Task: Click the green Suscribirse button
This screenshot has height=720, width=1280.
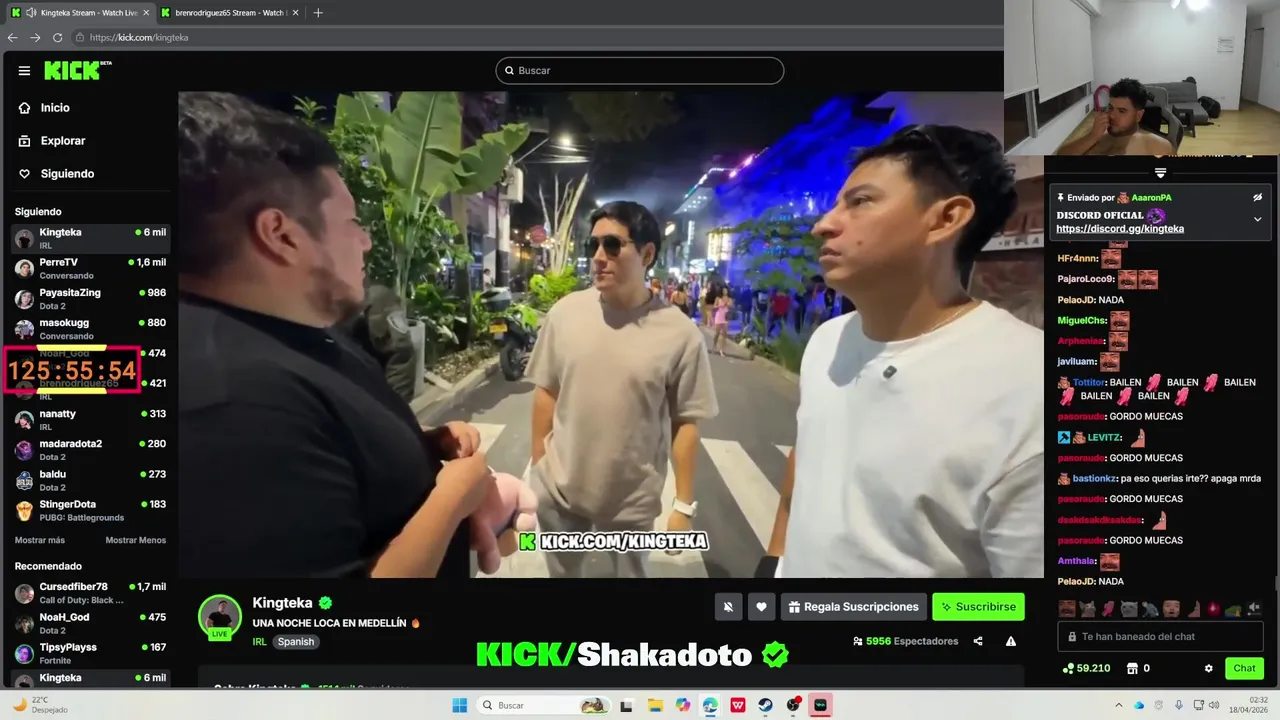Action: click(x=978, y=607)
